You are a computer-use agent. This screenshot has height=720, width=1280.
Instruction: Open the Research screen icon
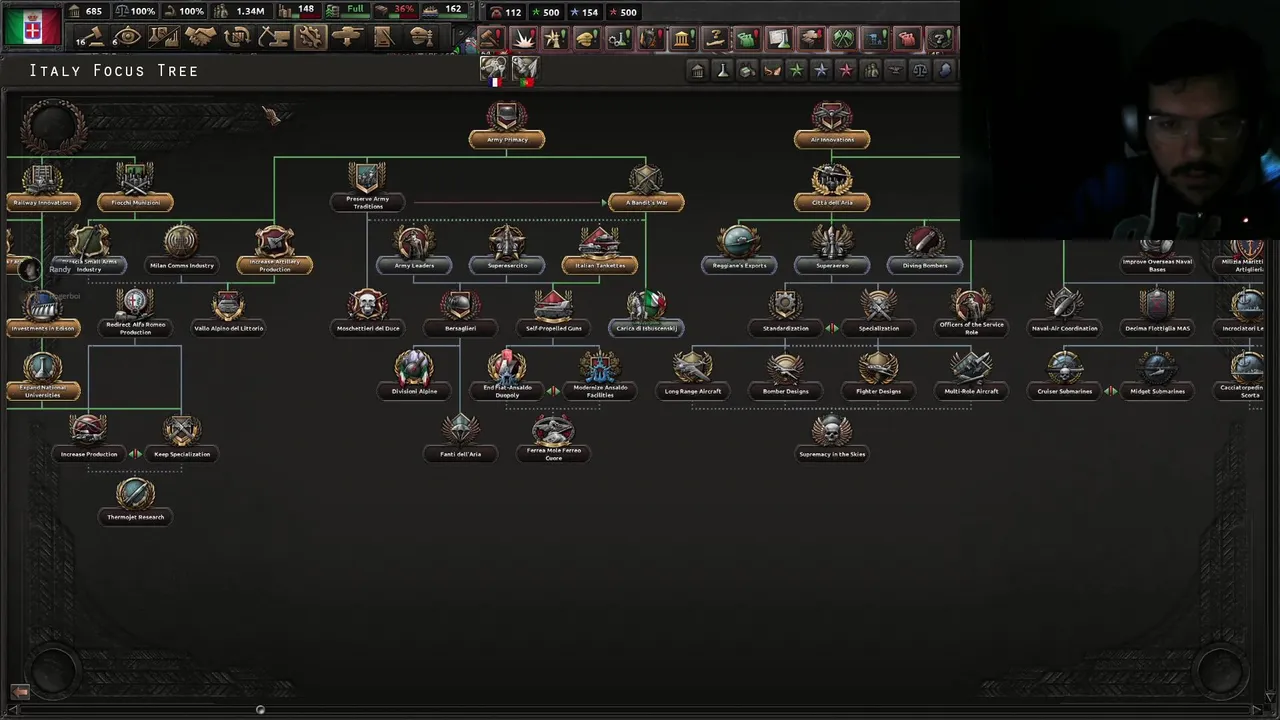click(164, 38)
